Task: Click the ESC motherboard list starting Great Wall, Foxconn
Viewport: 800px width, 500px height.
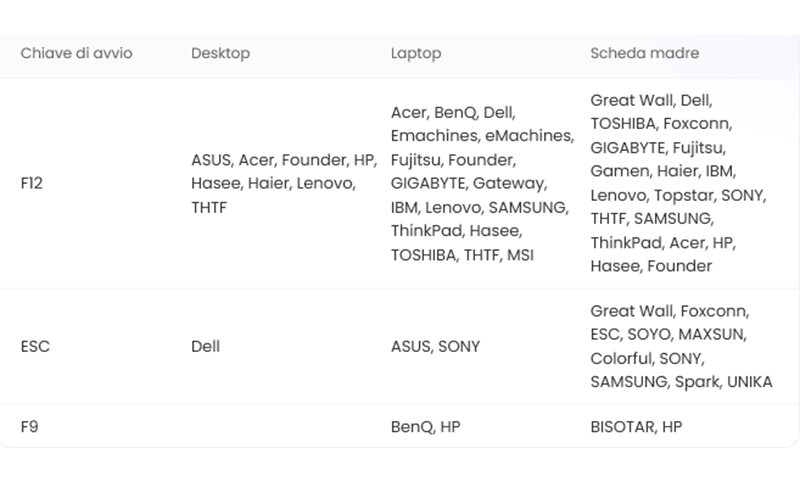Action: point(681,346)
